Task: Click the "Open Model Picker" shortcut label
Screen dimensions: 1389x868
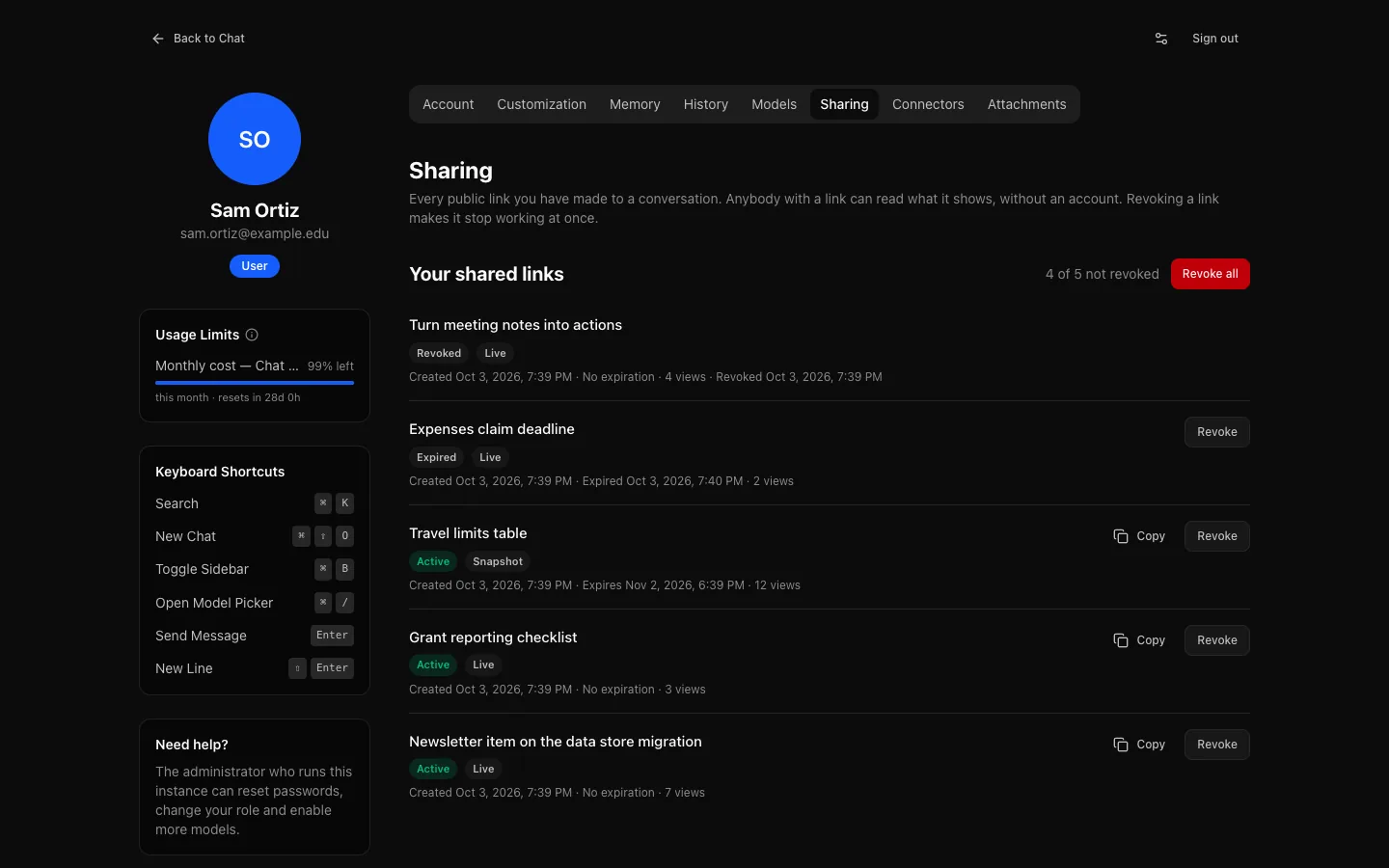Action: (214, 603)
